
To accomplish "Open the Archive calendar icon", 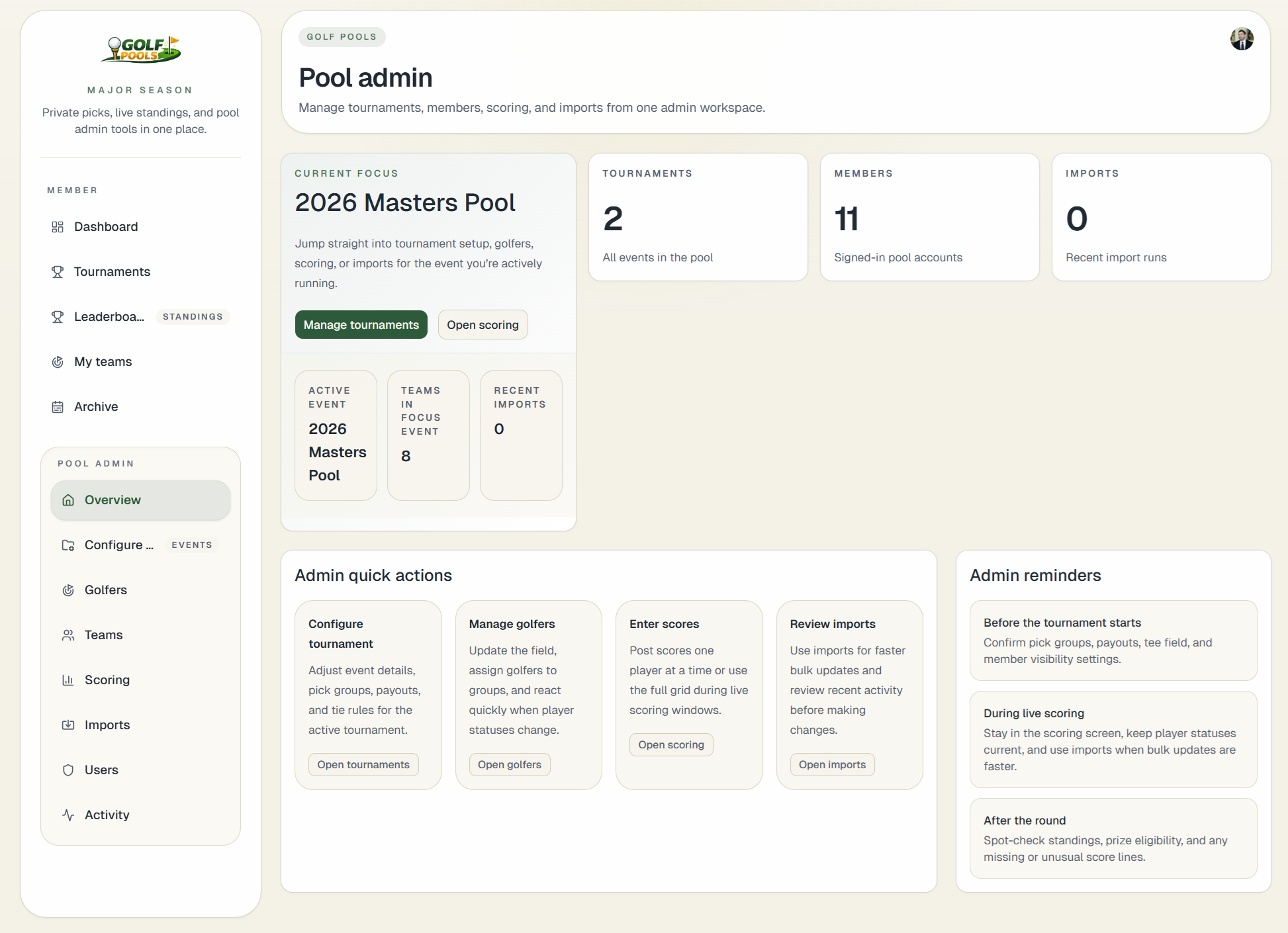I will click(x=58, y=406).
